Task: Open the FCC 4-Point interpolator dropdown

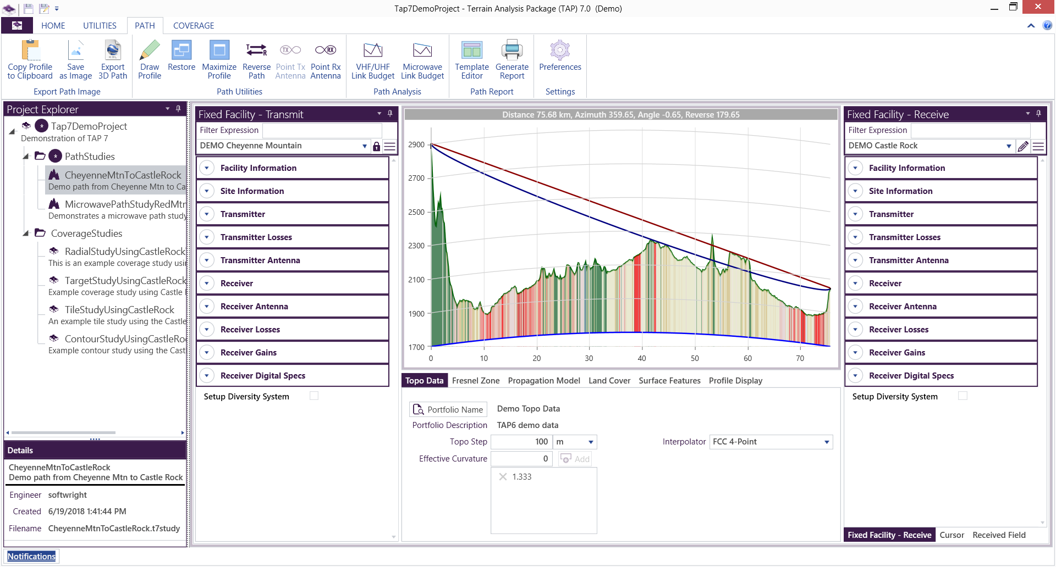Action: (x=826, y=442)
